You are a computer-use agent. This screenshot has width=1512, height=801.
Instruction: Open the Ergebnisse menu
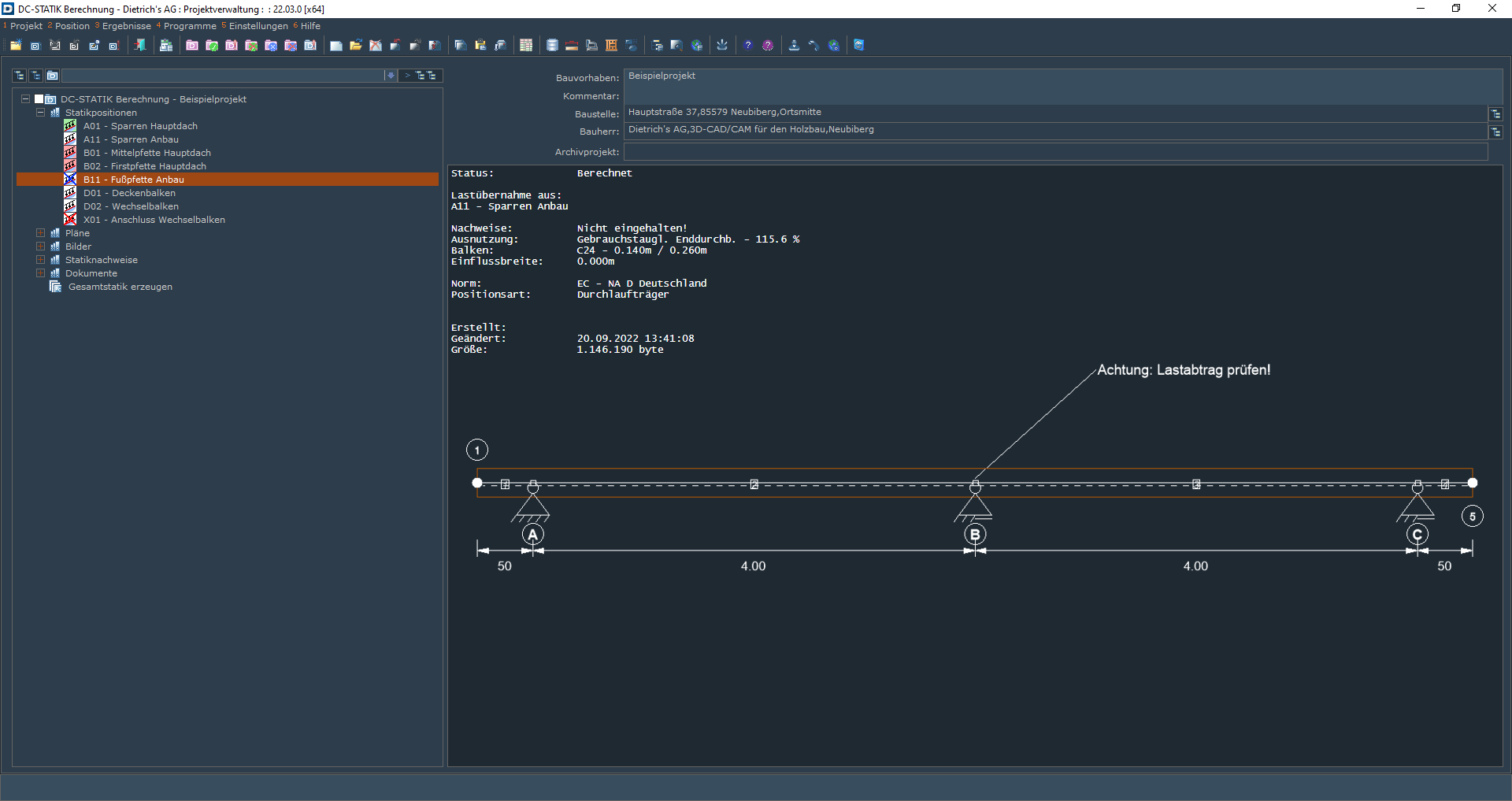pos(126,26)
